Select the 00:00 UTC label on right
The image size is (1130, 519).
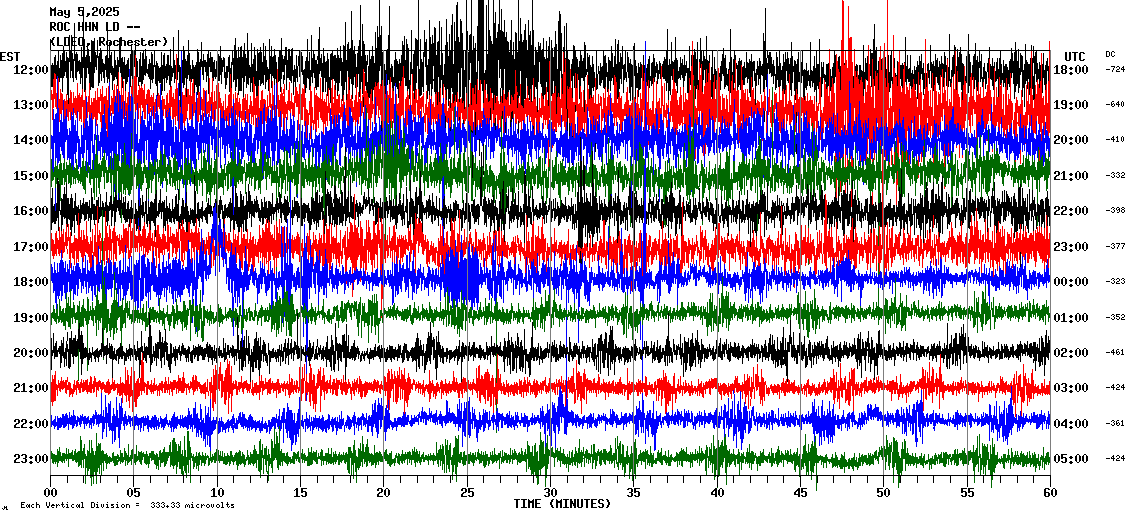(x=1070, y=282)
